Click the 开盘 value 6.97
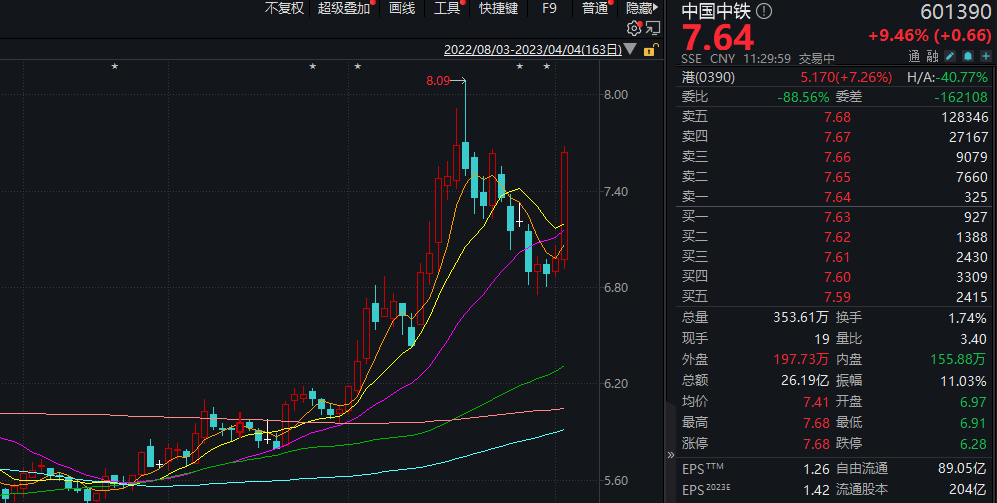The height and width of the screenshot is (503, 997). [973, 402]
